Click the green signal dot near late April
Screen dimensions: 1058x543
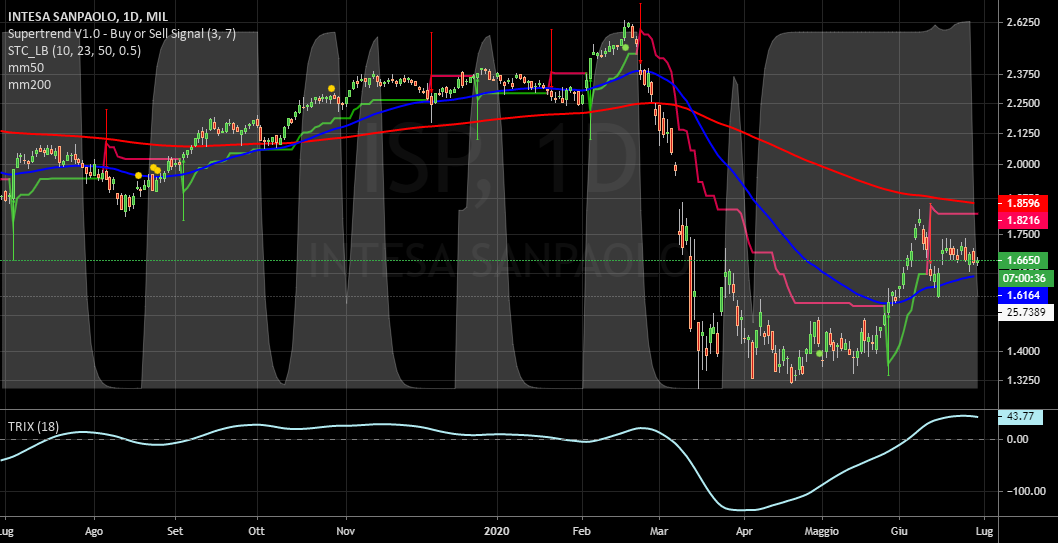click(x=819, y=353)
